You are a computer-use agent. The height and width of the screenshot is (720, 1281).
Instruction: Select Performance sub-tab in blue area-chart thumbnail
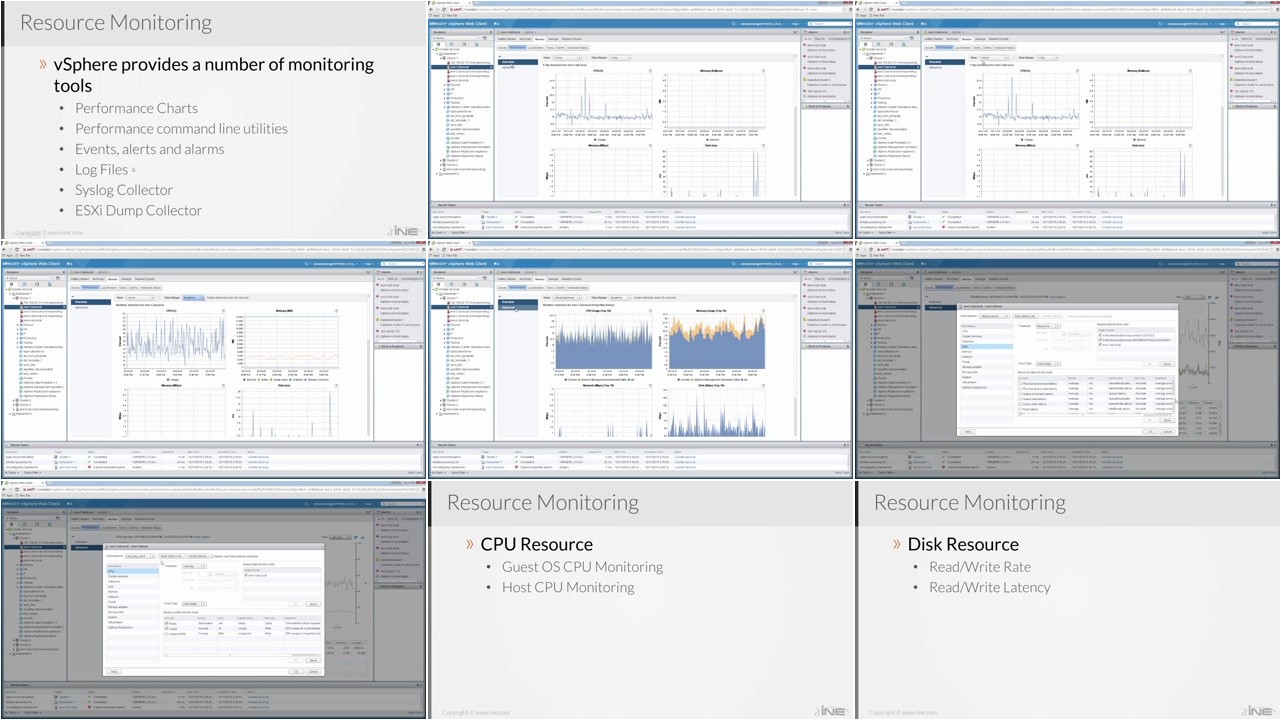tap(517, 288)
